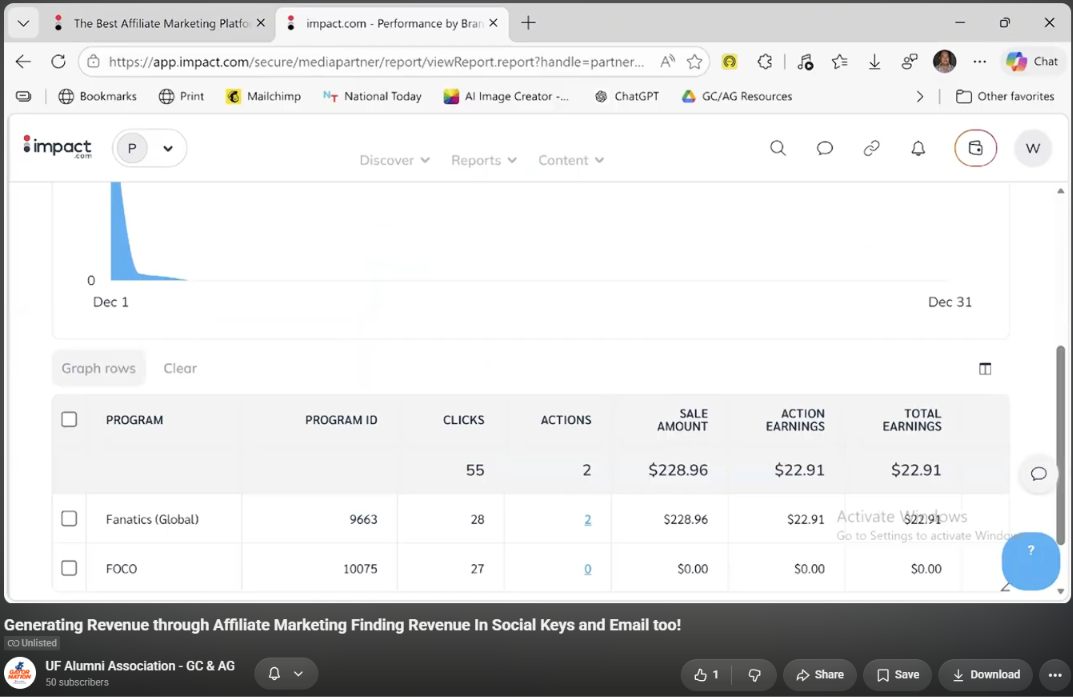Image resolution: width=1073 pixels, height=697 pixels.
Task: Toggle the select-all checkbox in table header
Action: tap(69, 419)
